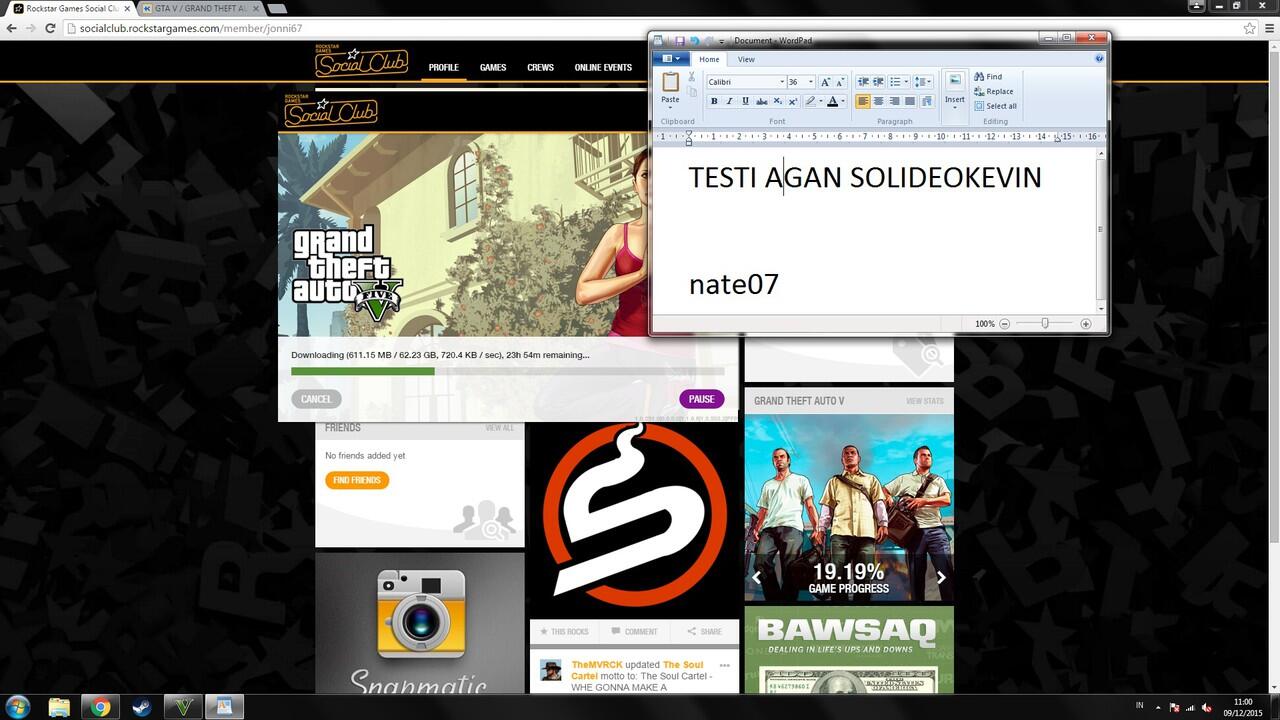This screenshot has height=720, width=1280.
Task: Click the WordPad Help question mark icon
Action: (x=1099, y=59)
